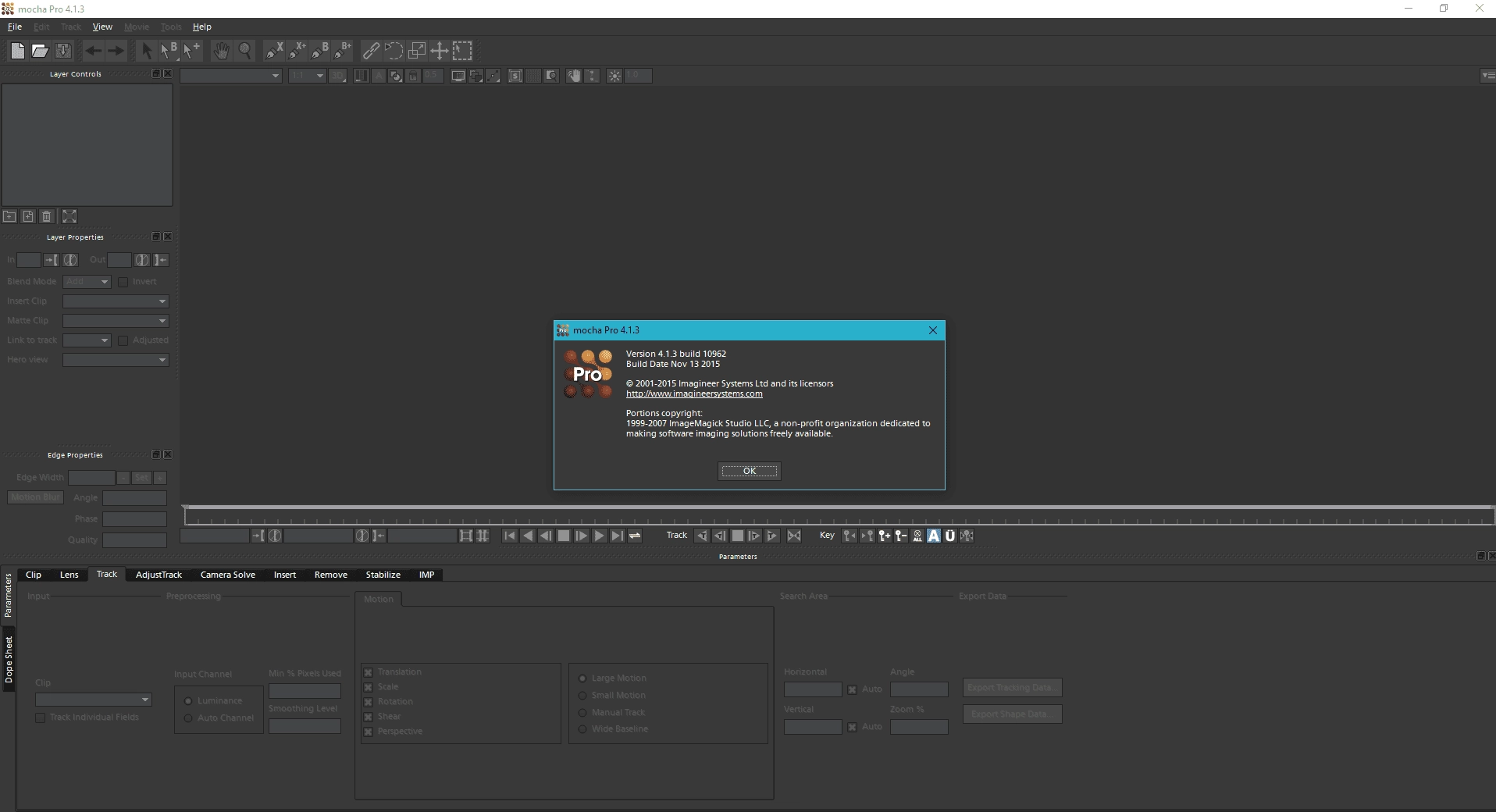Choose the Create Bezier (B) pen tool
Image resolution: width=1496 pixels, height=812 pixels.
[320, 51]
